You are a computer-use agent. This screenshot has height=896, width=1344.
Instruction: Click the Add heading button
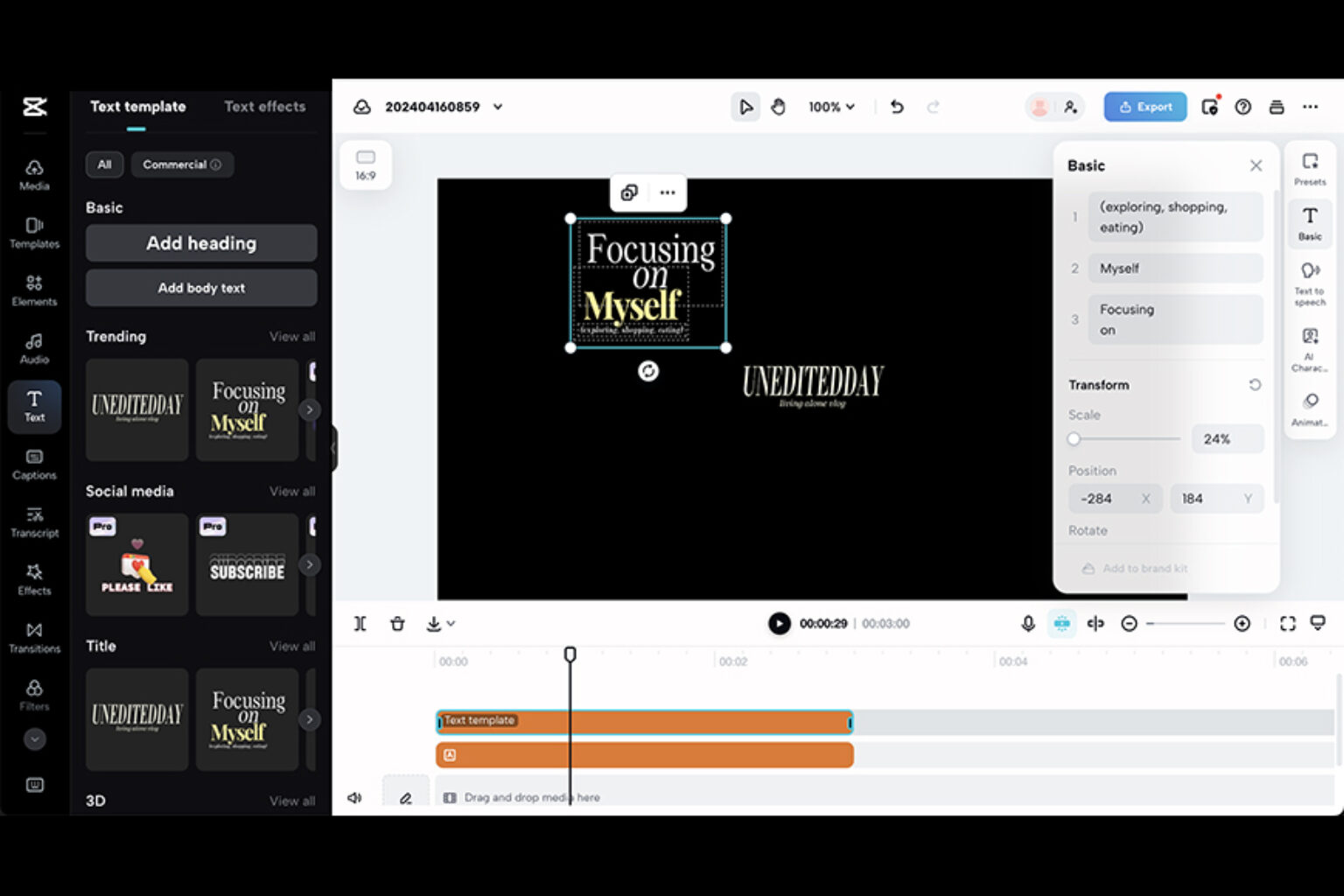[200, 243]
